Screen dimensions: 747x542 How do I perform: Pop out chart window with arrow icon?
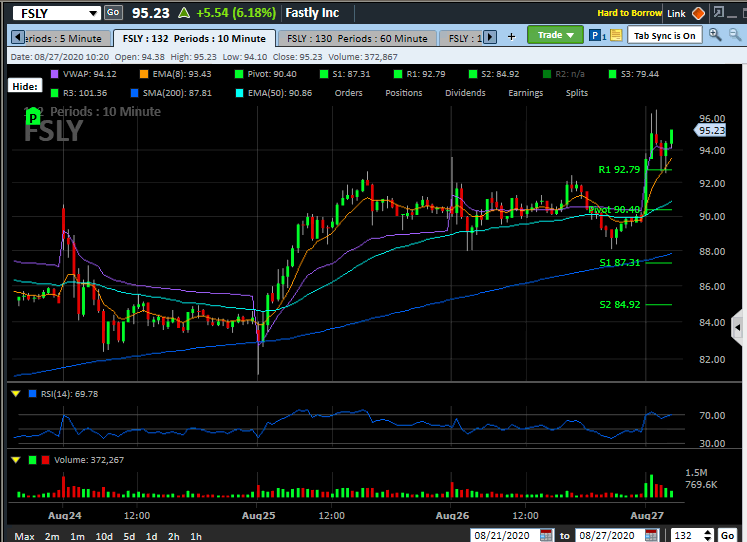(x=718, y=12)
